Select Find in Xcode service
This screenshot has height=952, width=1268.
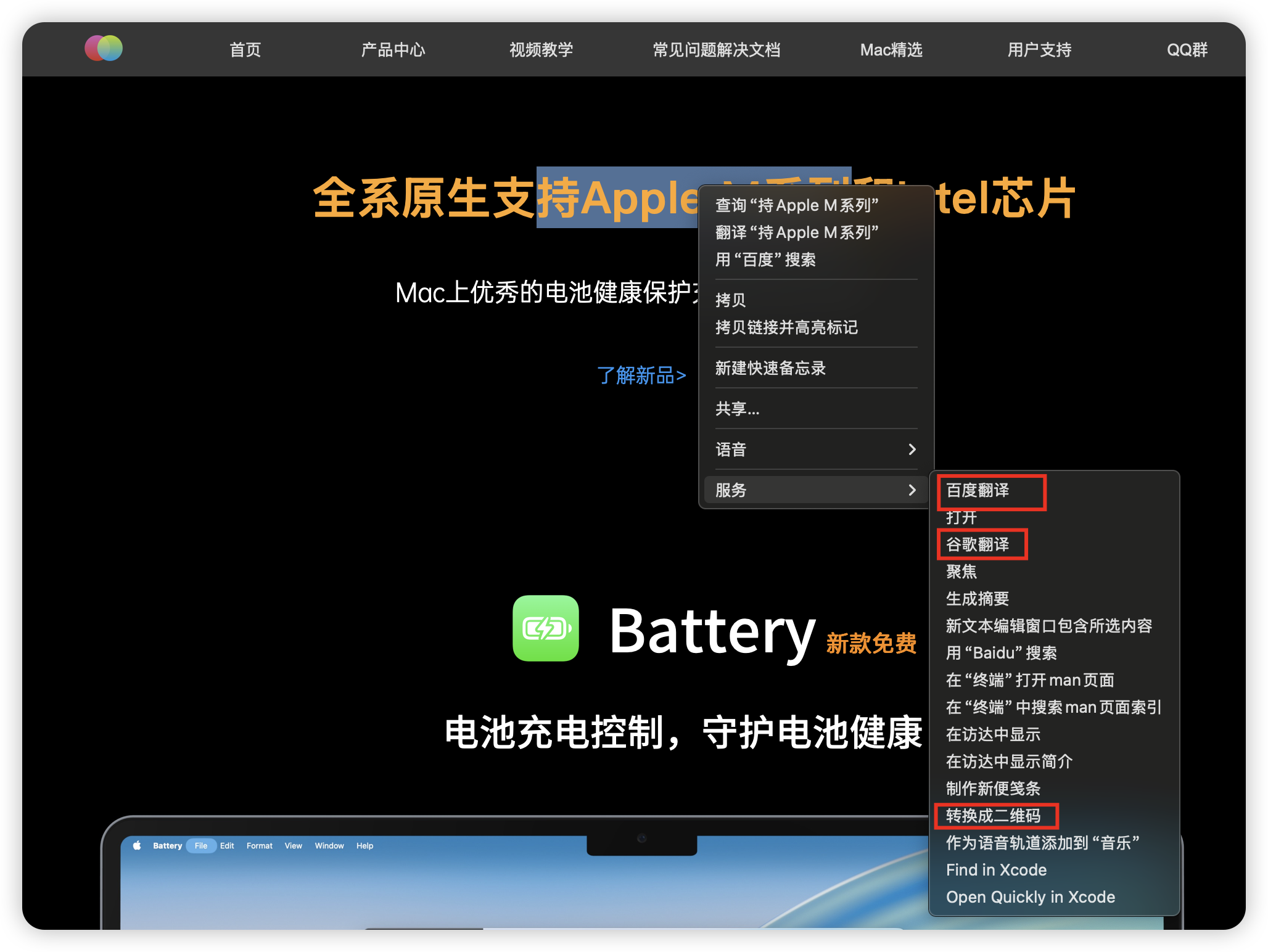pyautogui.click(x=996, y=870)
